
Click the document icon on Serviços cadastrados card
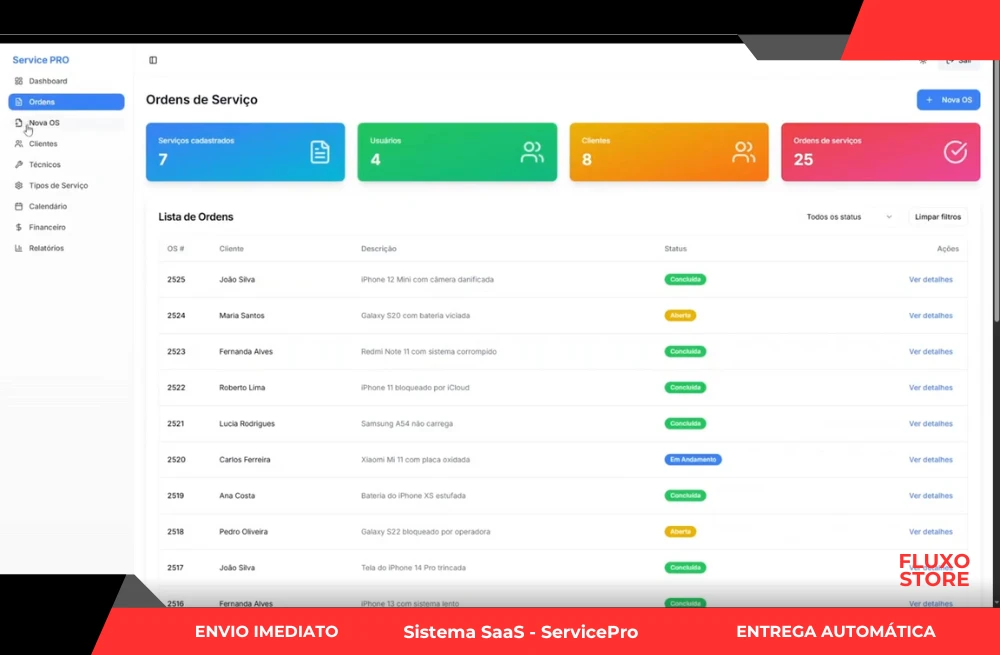point(319,152)
